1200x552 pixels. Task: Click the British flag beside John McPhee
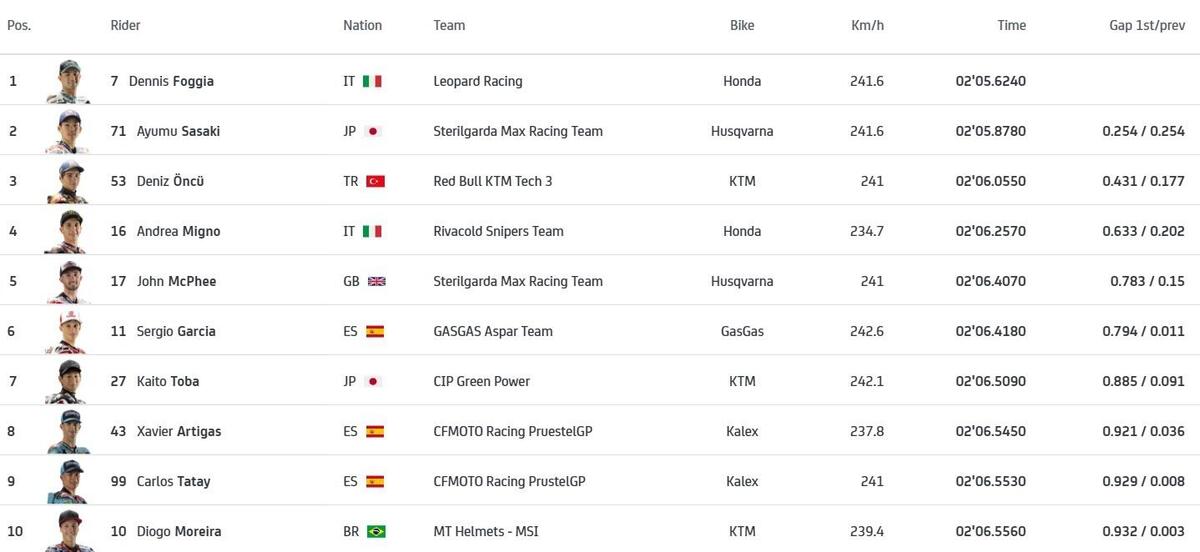pyautogui.click(x=377, y=281)
